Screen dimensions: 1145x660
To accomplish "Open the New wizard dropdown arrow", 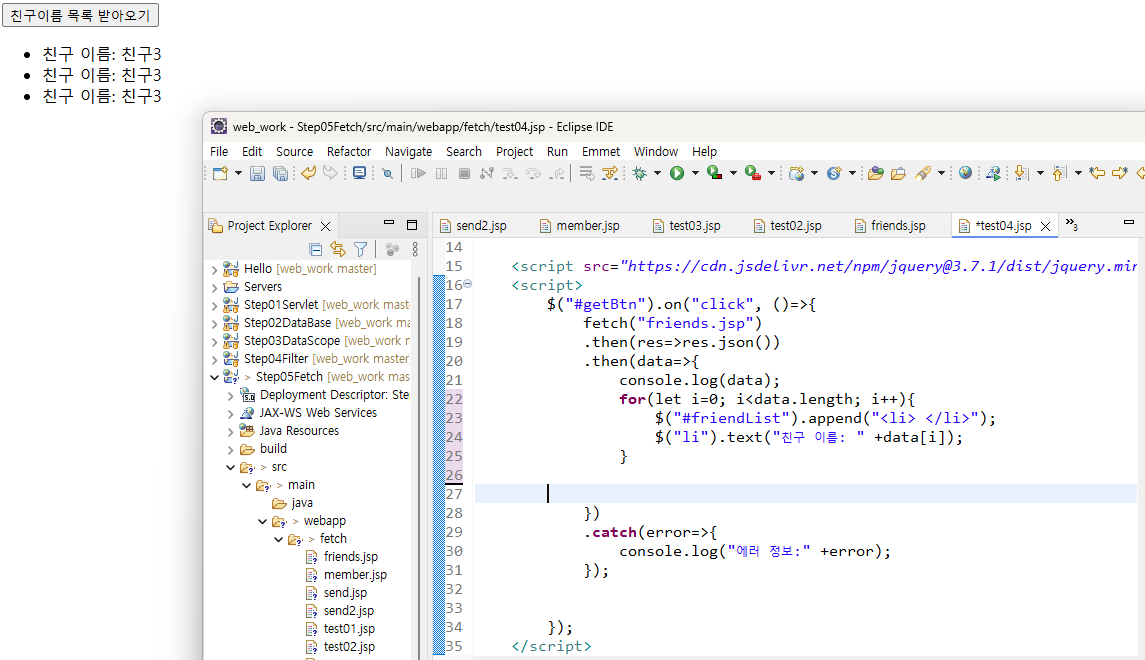I will [238, 173].
